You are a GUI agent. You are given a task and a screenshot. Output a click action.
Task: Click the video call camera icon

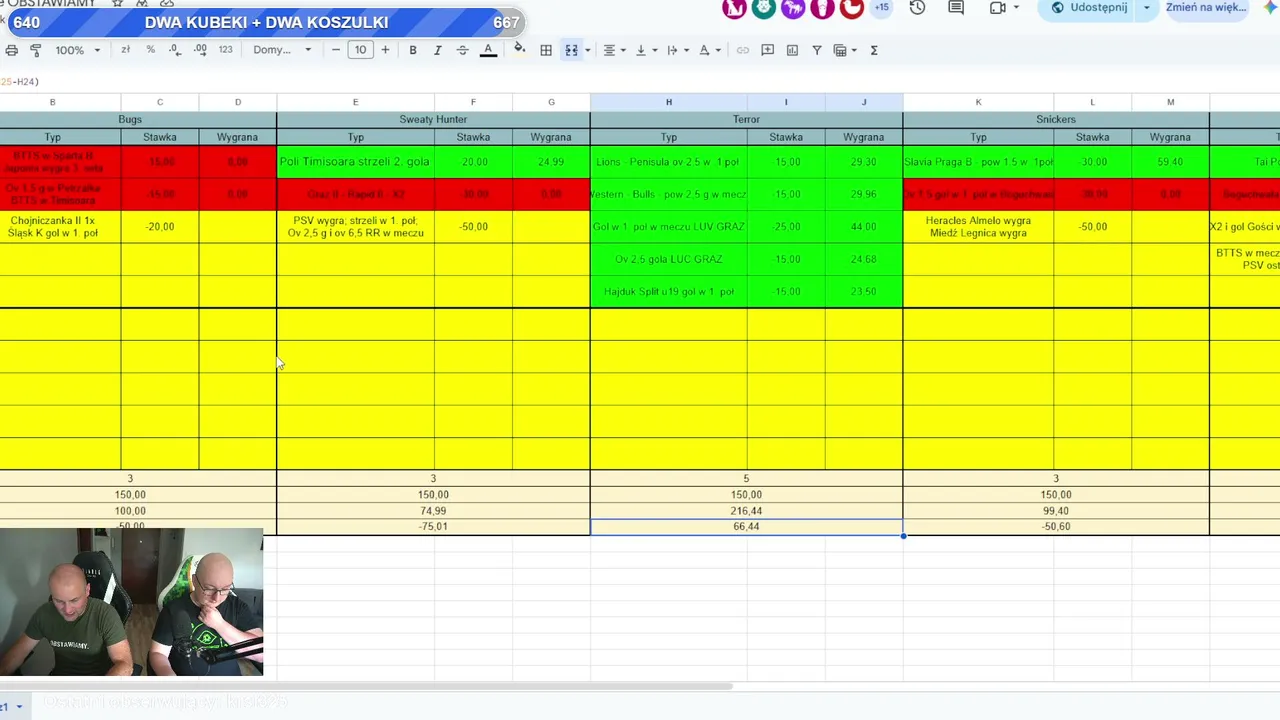point(997,8)
